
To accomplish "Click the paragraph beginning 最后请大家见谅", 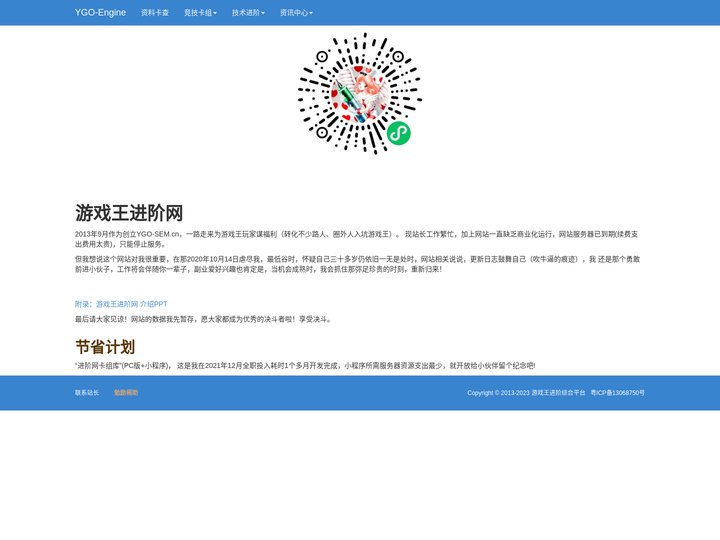I will point(203,319).
